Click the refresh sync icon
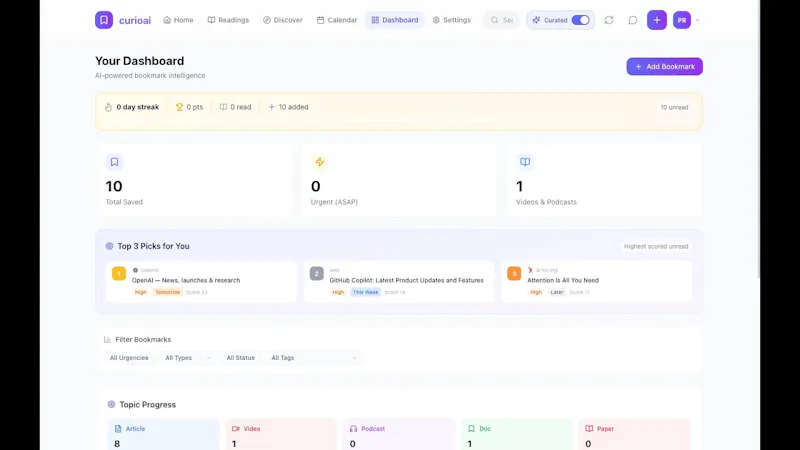 [x=609, y=20]
